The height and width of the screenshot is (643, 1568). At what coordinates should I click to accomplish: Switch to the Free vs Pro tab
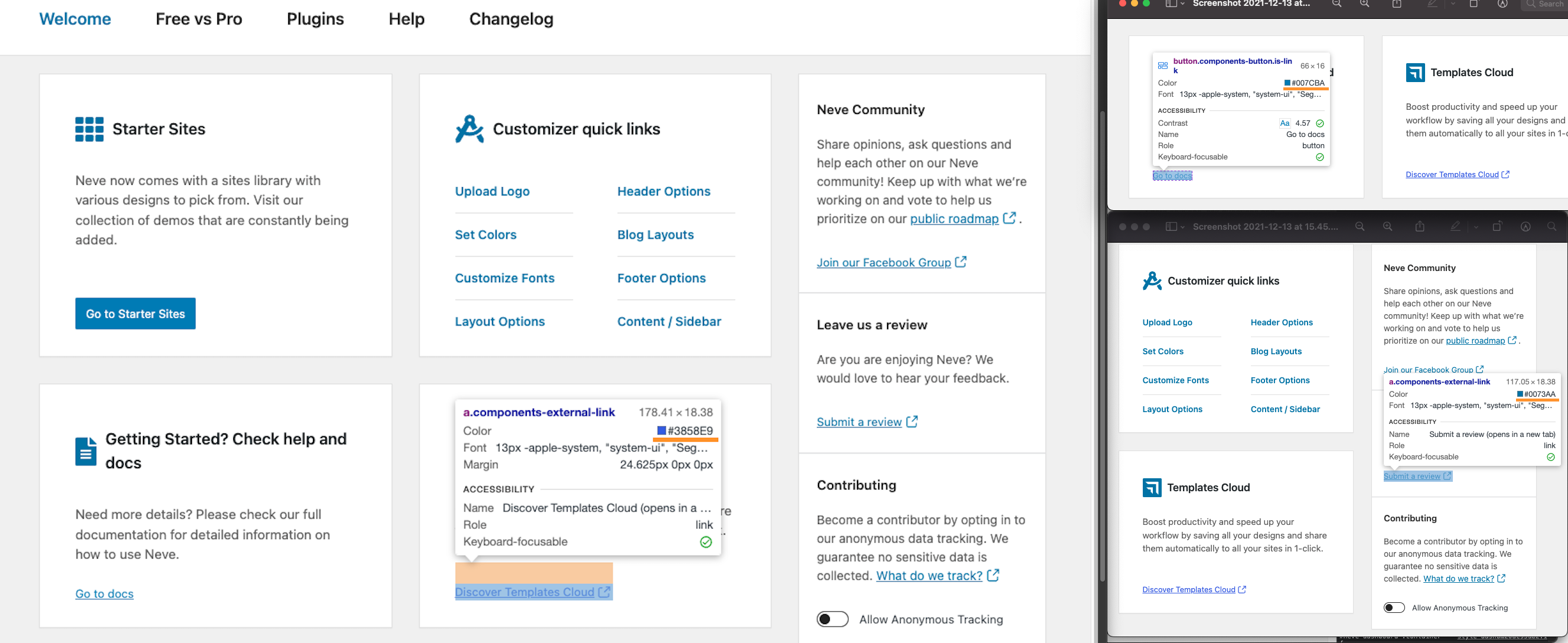198,19
